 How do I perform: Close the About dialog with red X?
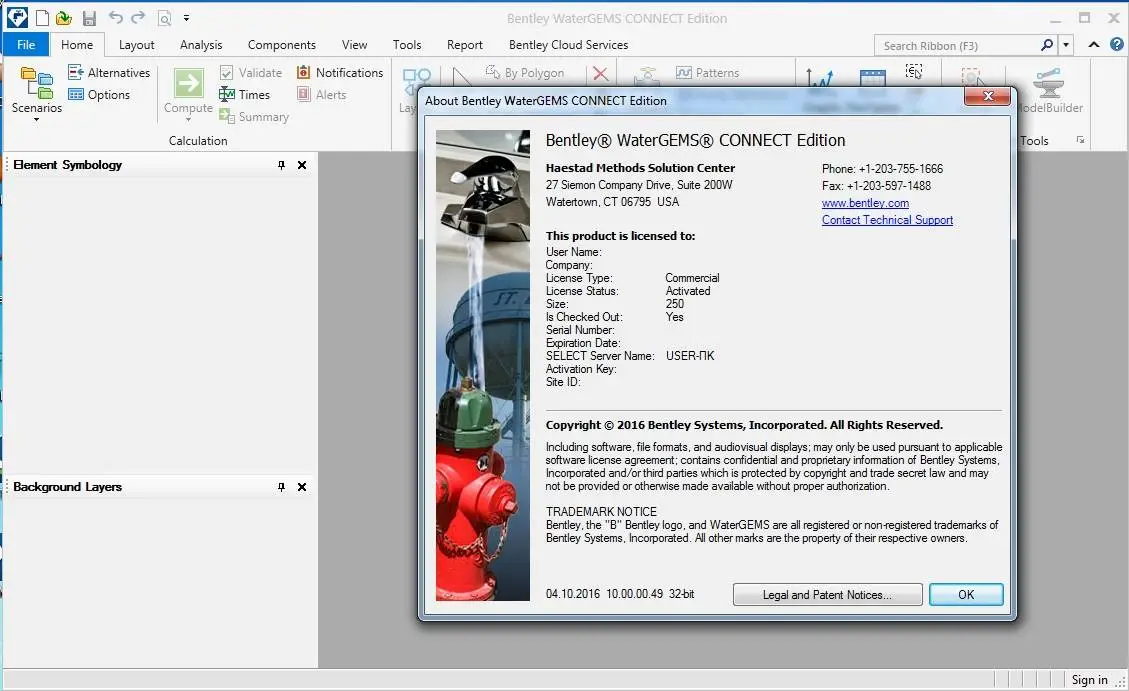(x=989, y=96)
